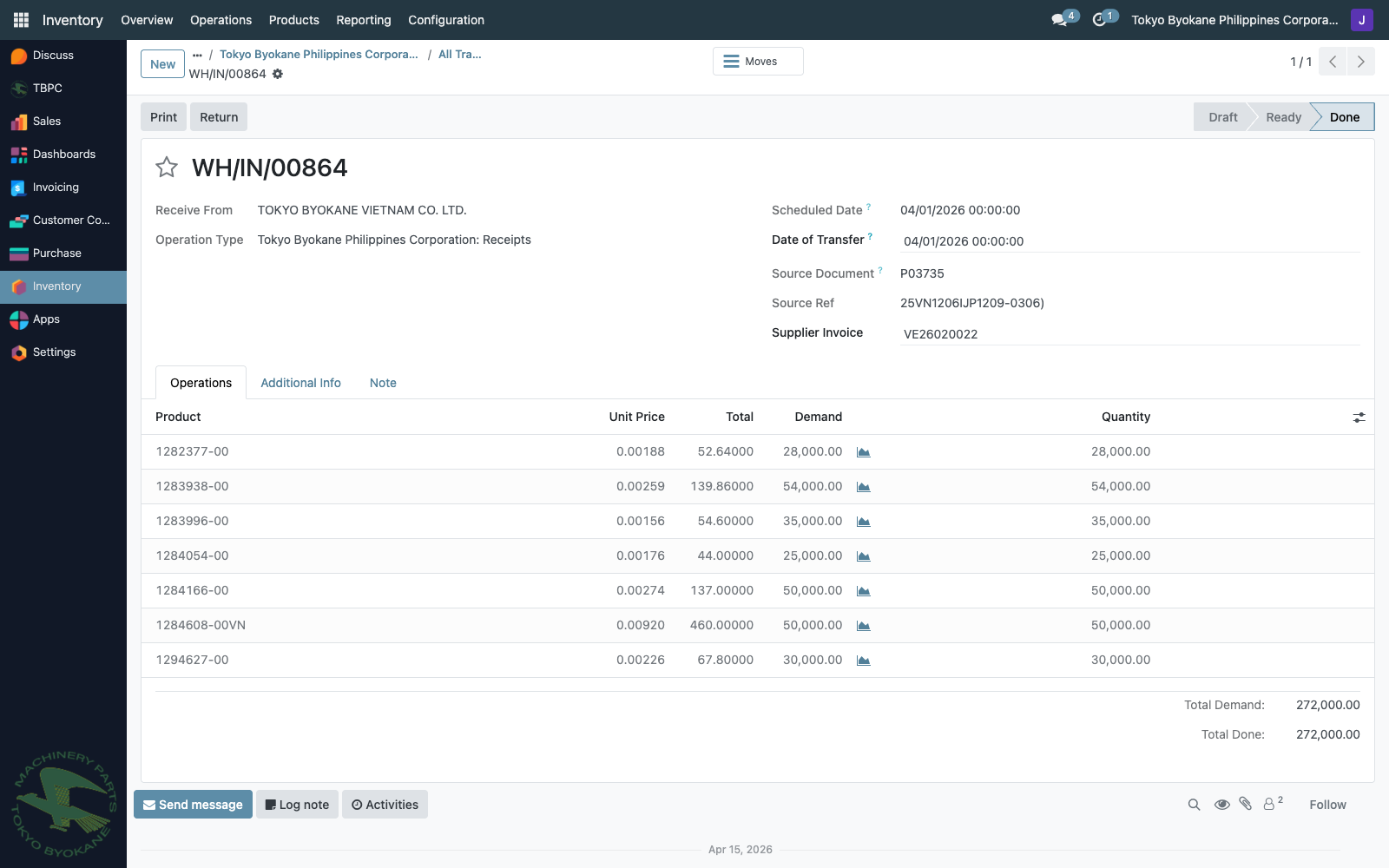Open the apps grid menu icon
This screenshot has width=1389, height=868.
21,20
